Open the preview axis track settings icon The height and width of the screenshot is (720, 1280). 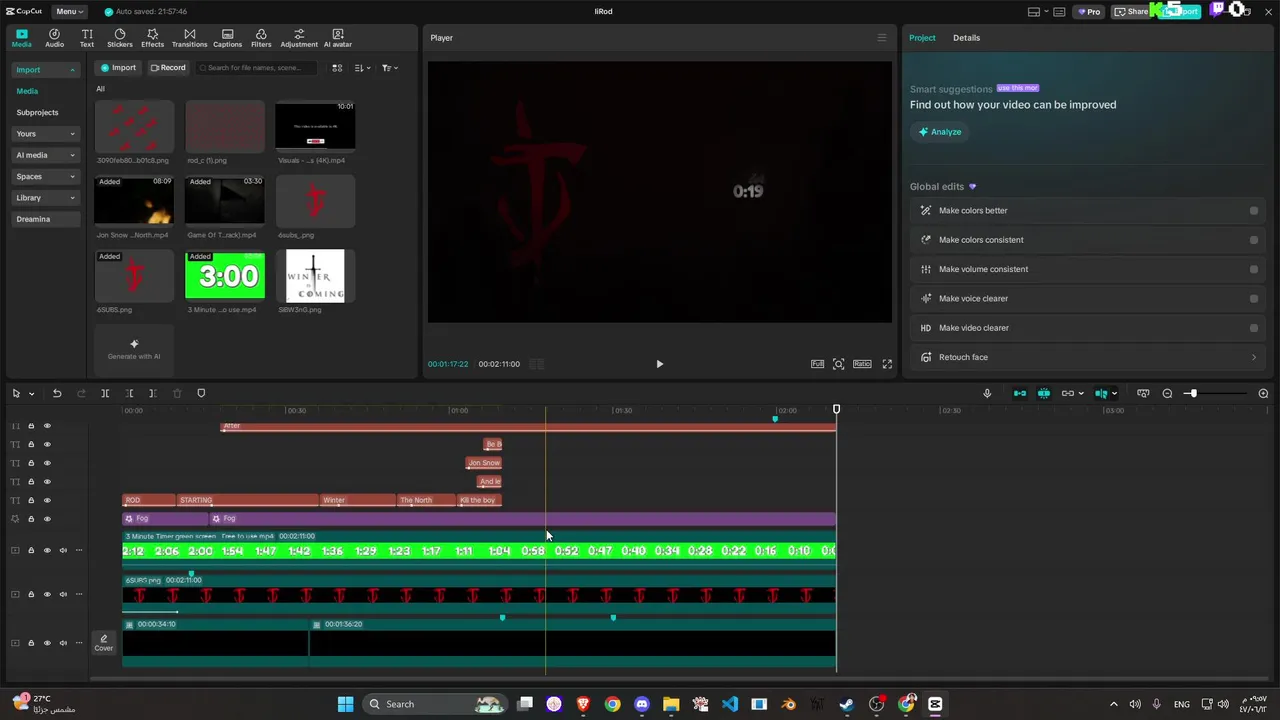(x=1143, y=393)
